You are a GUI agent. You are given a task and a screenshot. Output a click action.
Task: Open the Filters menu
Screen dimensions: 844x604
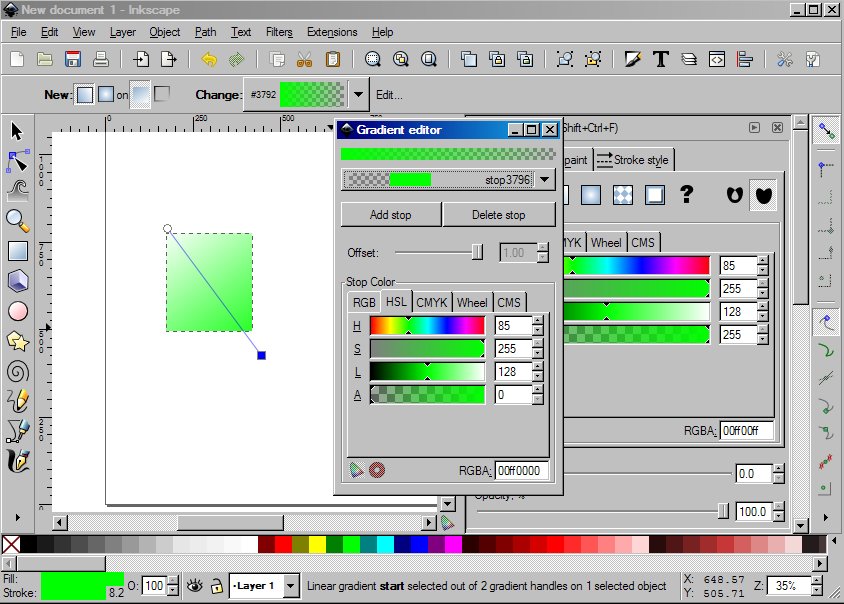[x=278, y=32]
